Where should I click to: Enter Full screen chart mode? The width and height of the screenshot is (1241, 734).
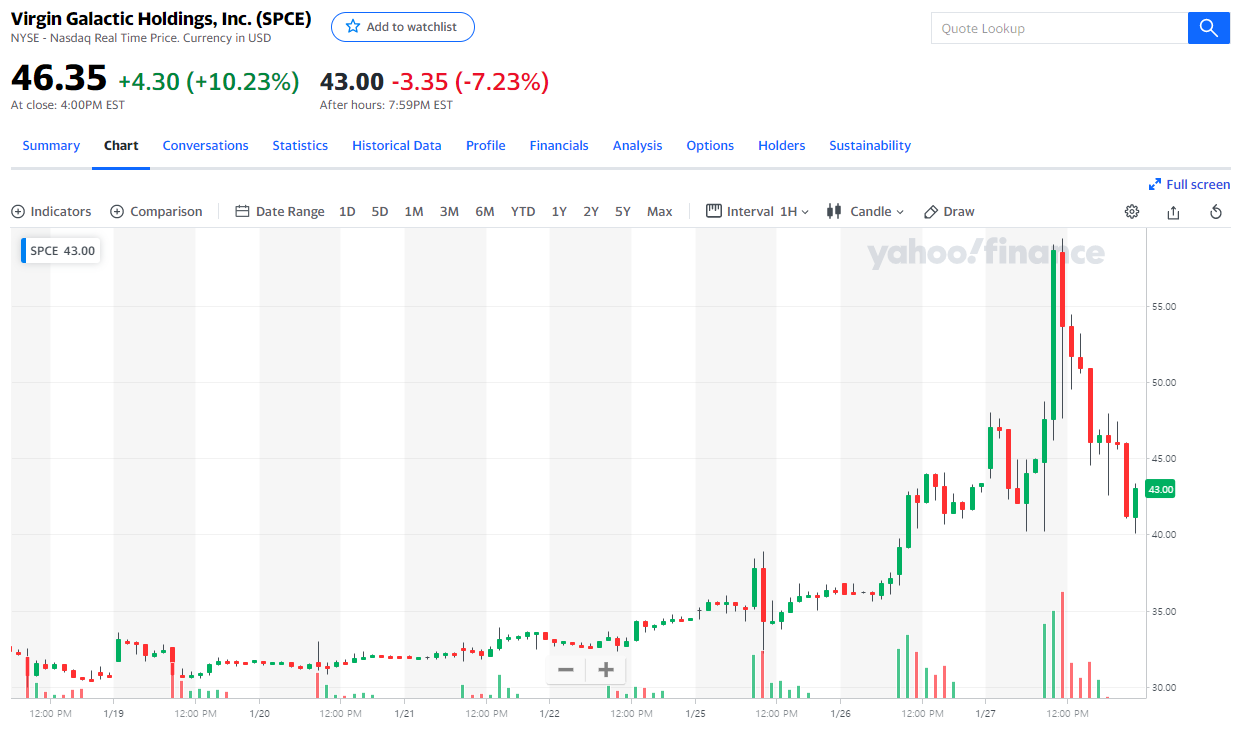[x=1190, y=184]
